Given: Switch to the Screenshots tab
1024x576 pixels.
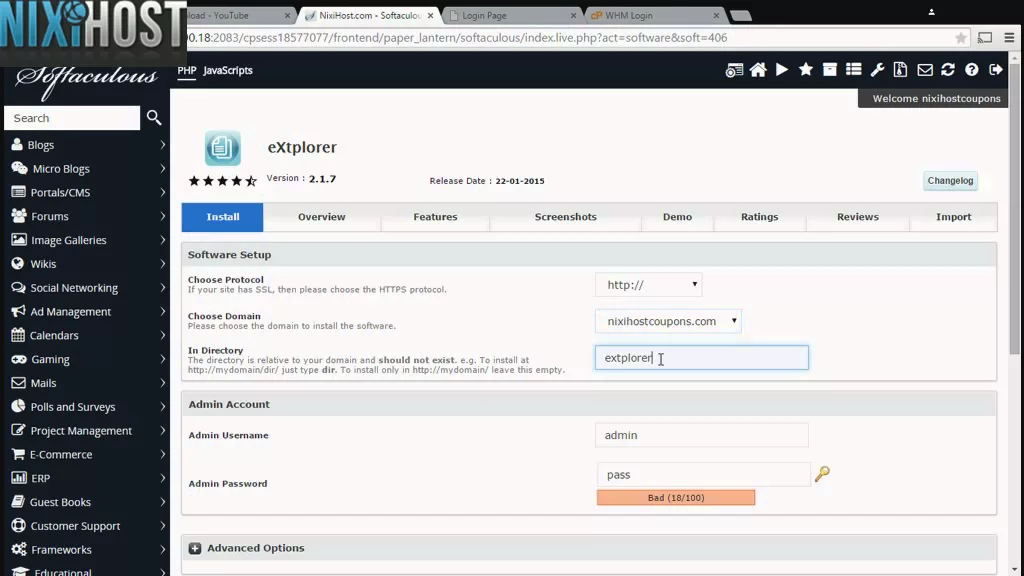Looking at the screenshot, I should (566, 217).
